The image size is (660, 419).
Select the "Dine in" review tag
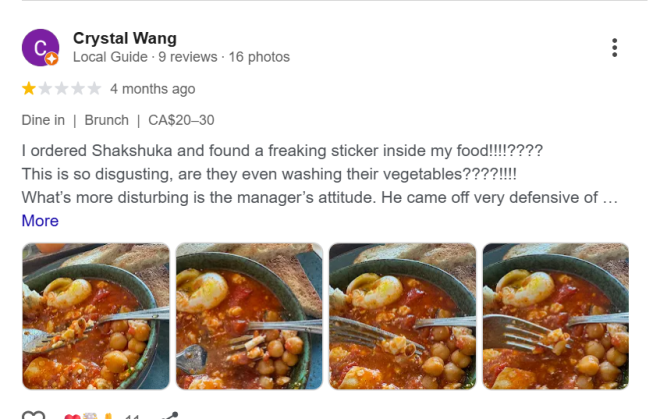click(43, 120)
